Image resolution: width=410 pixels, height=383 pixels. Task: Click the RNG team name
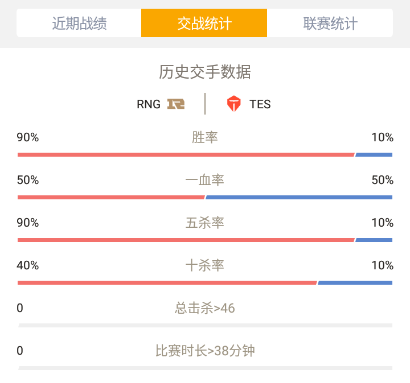coord(149,104)
